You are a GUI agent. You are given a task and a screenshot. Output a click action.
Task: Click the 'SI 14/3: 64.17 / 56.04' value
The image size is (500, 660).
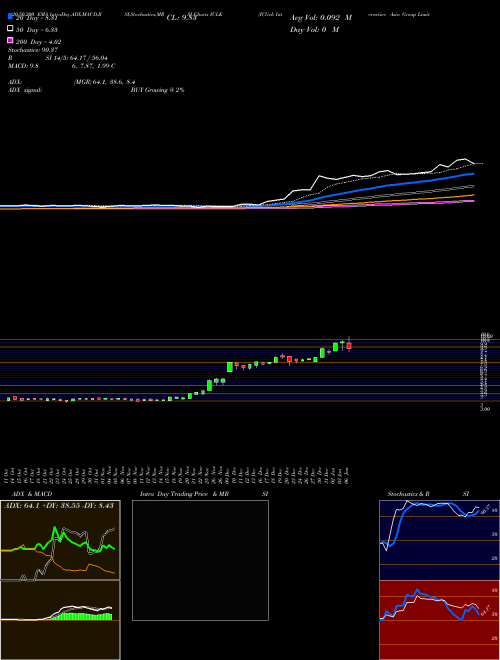[76, 58]
